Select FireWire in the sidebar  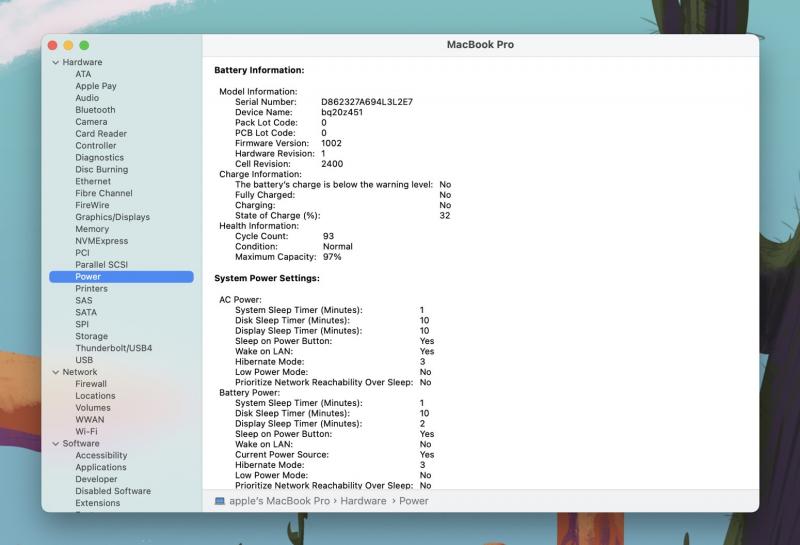92,205
